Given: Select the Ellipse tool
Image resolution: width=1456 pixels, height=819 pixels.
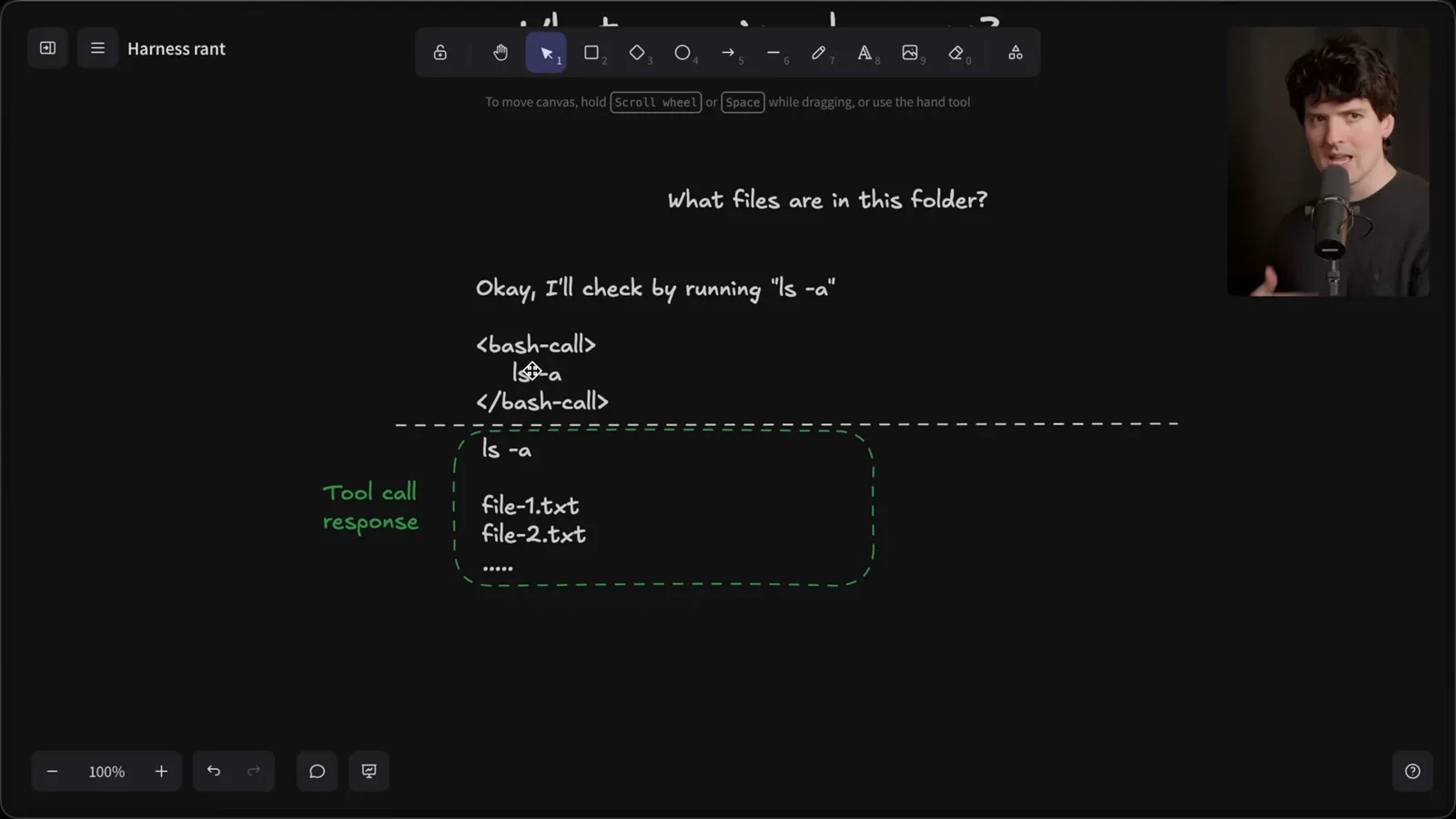Looking at the screenshot, I should pyautogui.click(x=682, y=53).
